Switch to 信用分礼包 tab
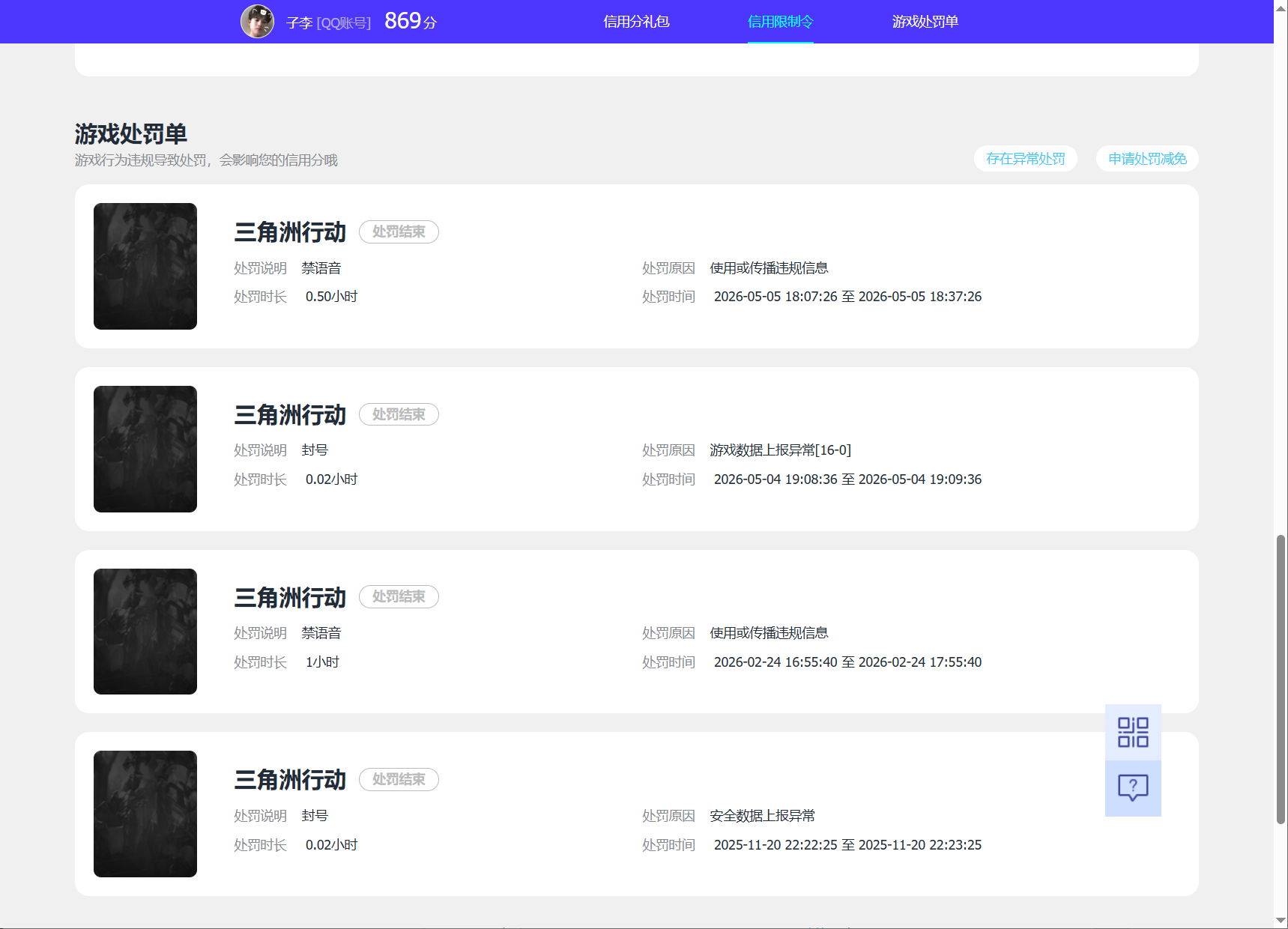Screen dimensions: 1288x929 coord(636,22)
